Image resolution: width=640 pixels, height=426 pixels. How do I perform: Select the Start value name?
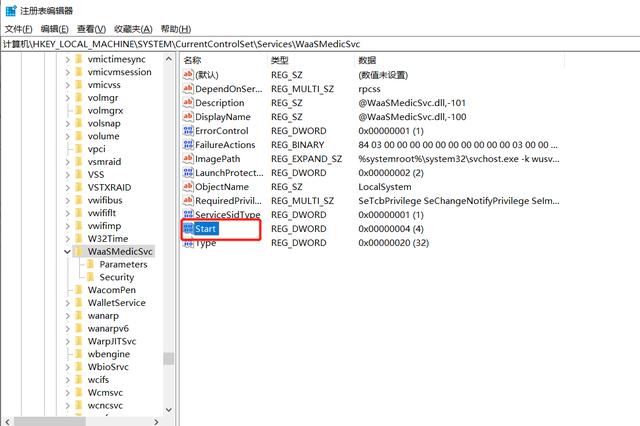[206, 229]
